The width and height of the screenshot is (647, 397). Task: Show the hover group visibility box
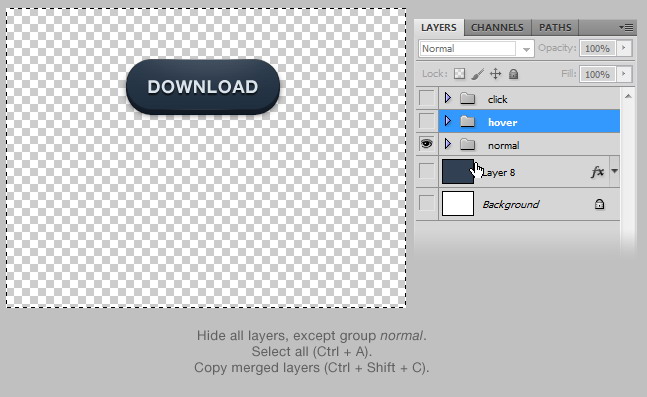point(427,121)
